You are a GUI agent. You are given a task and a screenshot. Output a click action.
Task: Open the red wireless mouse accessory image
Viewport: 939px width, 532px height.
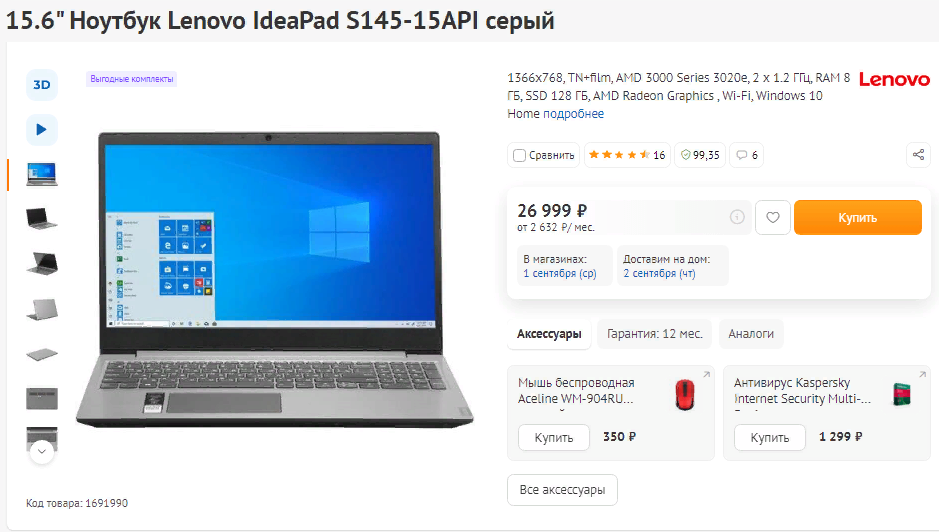684,395
